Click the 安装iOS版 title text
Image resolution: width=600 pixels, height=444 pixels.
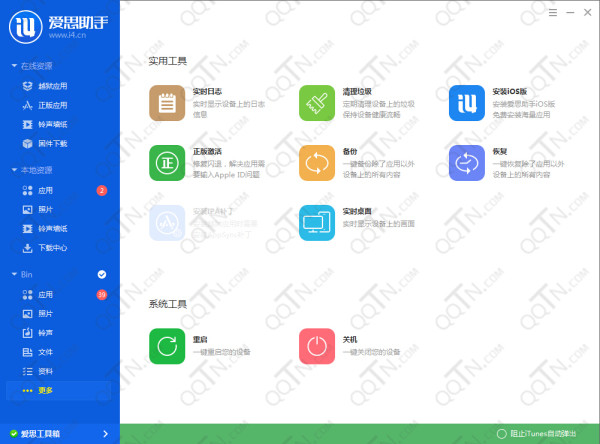click(510, 91)
